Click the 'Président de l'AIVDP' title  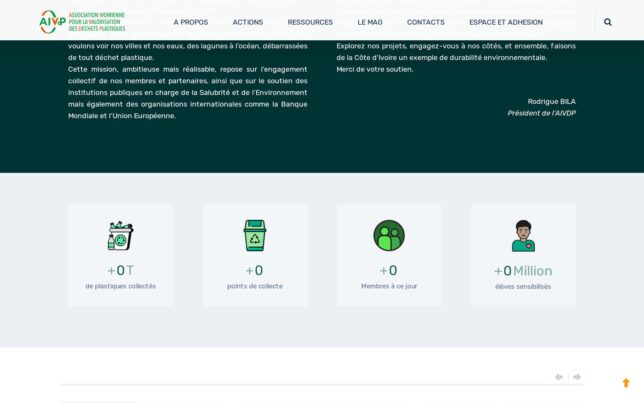pyautogui.click(x=541, y=113)
